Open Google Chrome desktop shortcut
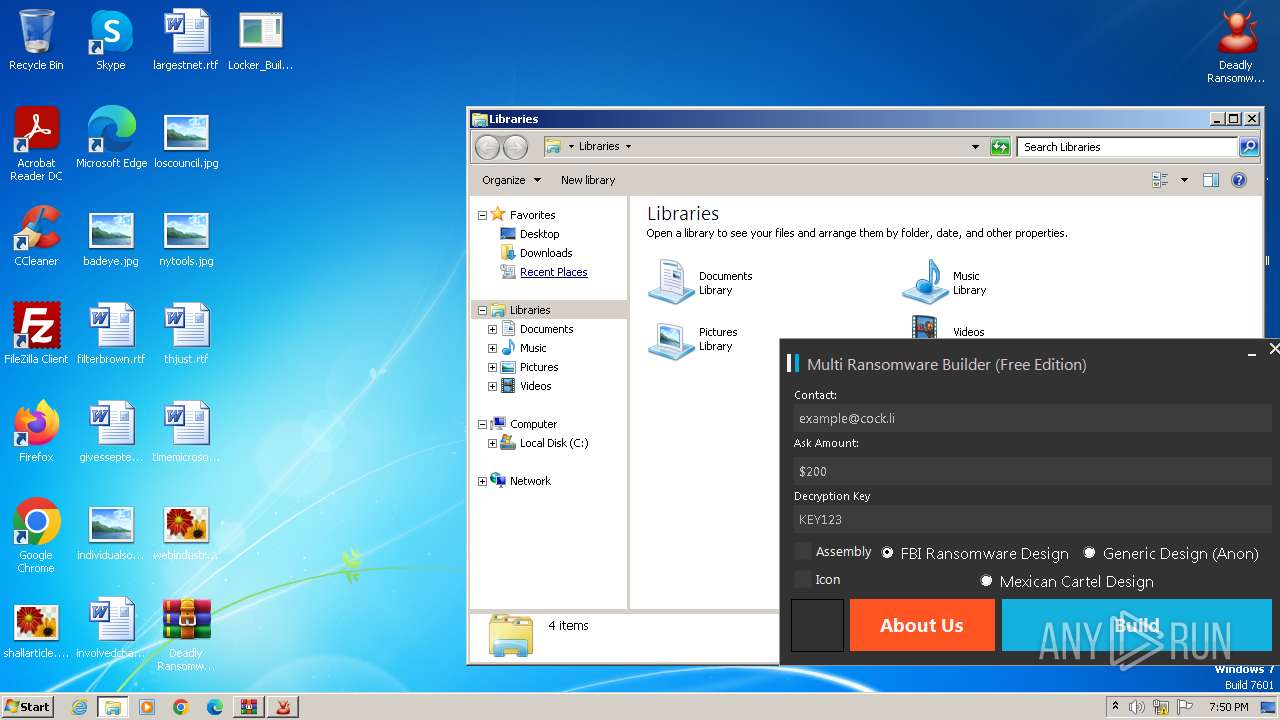Screen dimensions: 1280x720 point(36,536)
